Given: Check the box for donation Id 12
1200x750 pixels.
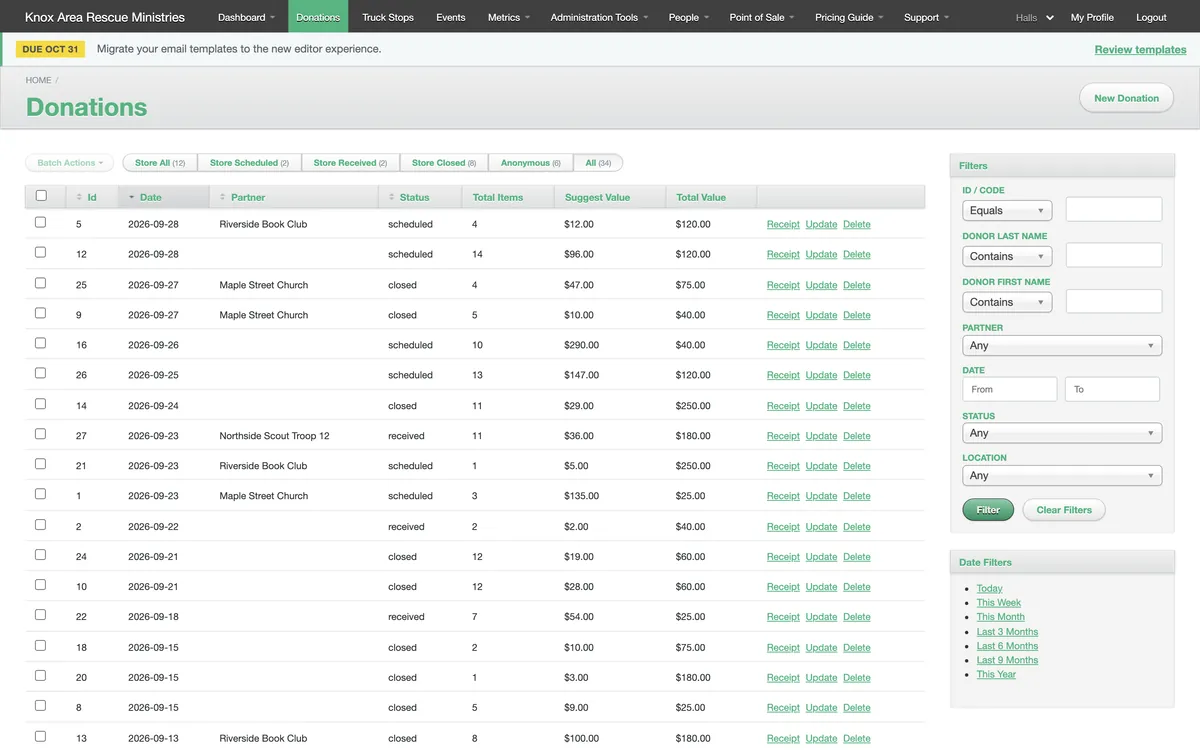Looking at the screenshot, I should (41, 253).
